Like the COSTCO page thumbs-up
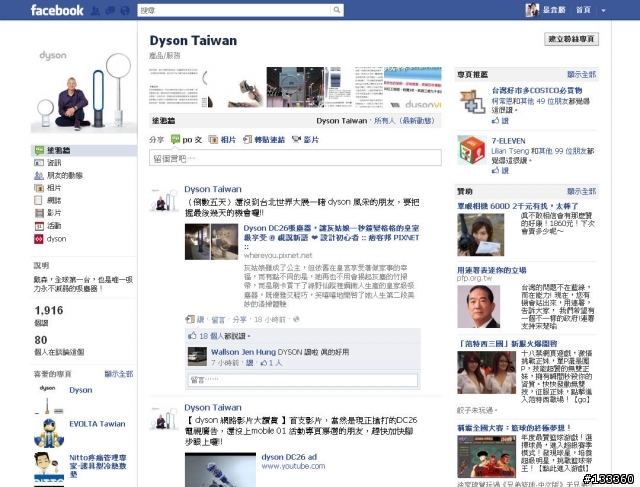The image size is (640, 487). 500,121
